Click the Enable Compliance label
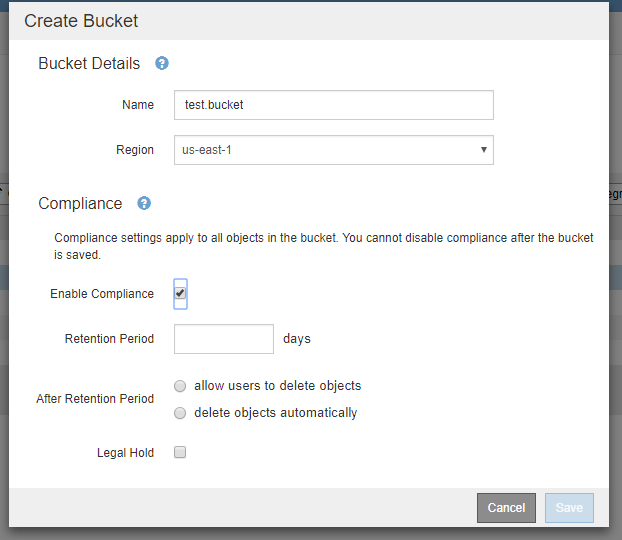This screenshot has width=622, height=540. coord(102,294)
